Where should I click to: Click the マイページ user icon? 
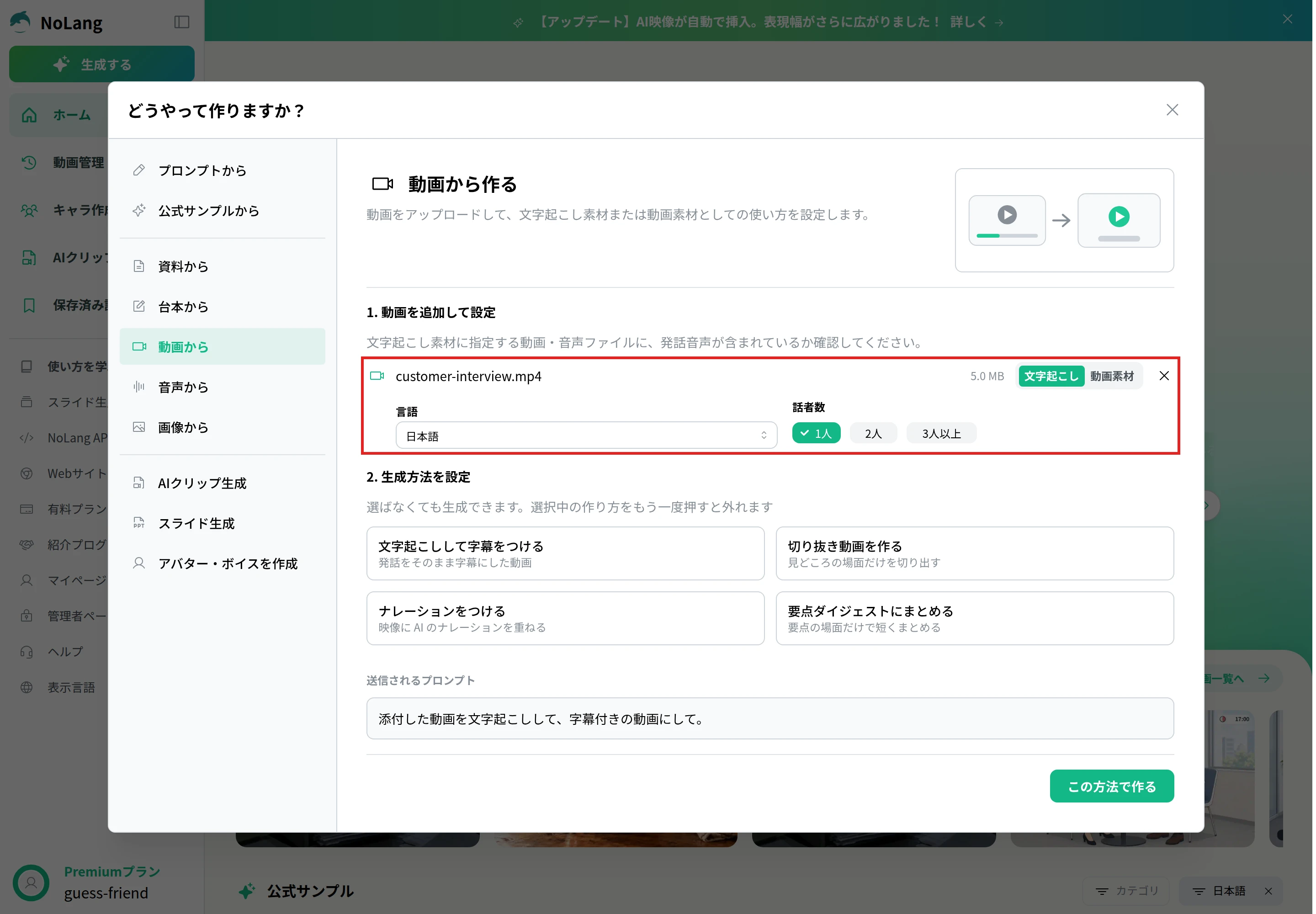pyautogui.click(x=27, y=581)
